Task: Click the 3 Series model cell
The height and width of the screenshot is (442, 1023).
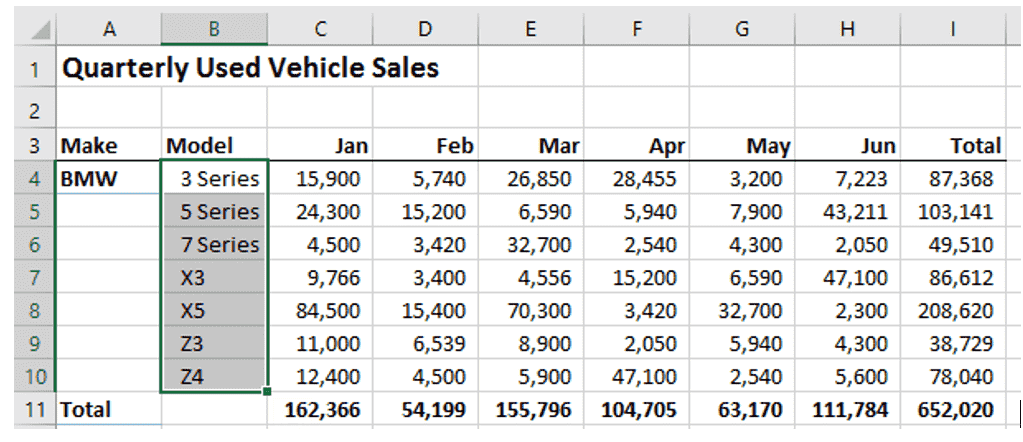Action: [214, 179]
